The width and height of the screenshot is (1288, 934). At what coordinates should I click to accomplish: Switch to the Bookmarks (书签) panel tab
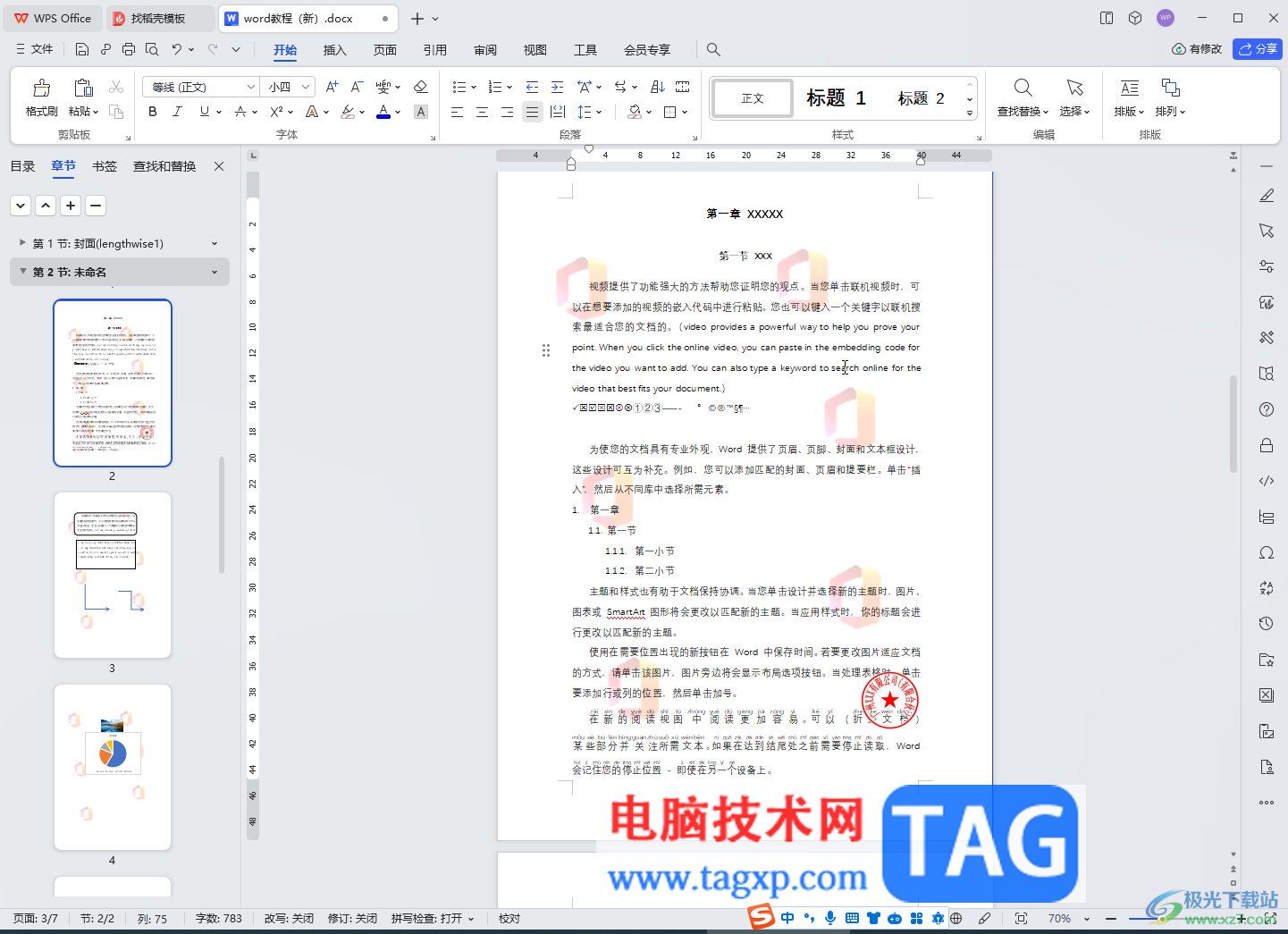pos(105,166)
